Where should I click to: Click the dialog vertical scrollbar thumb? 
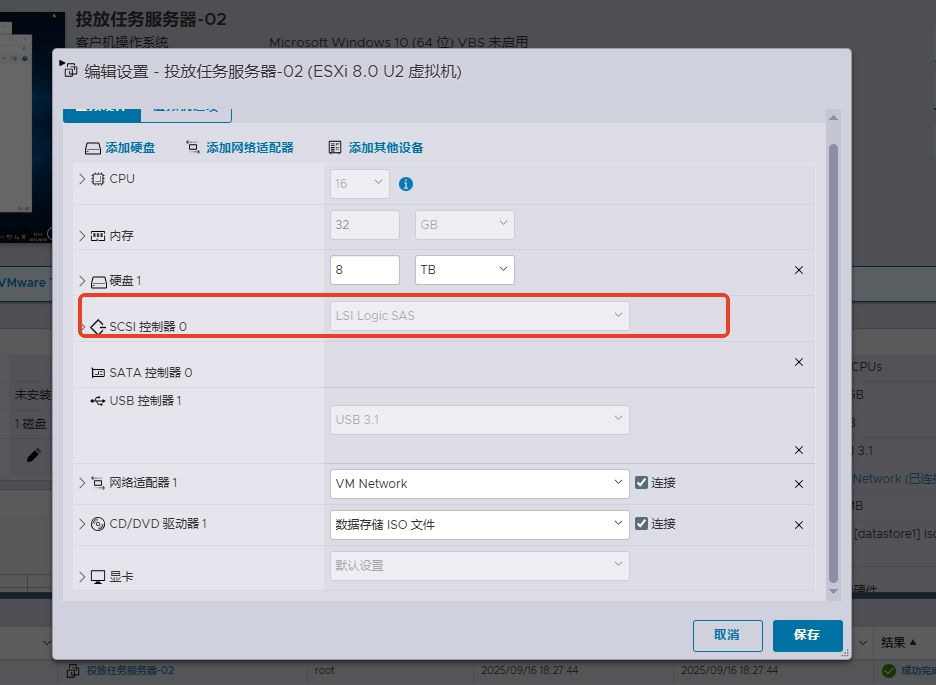click(833, 363)
